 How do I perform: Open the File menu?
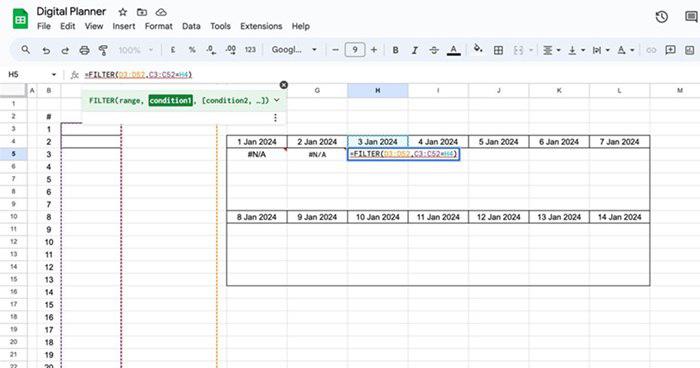(x=44, y=26)
